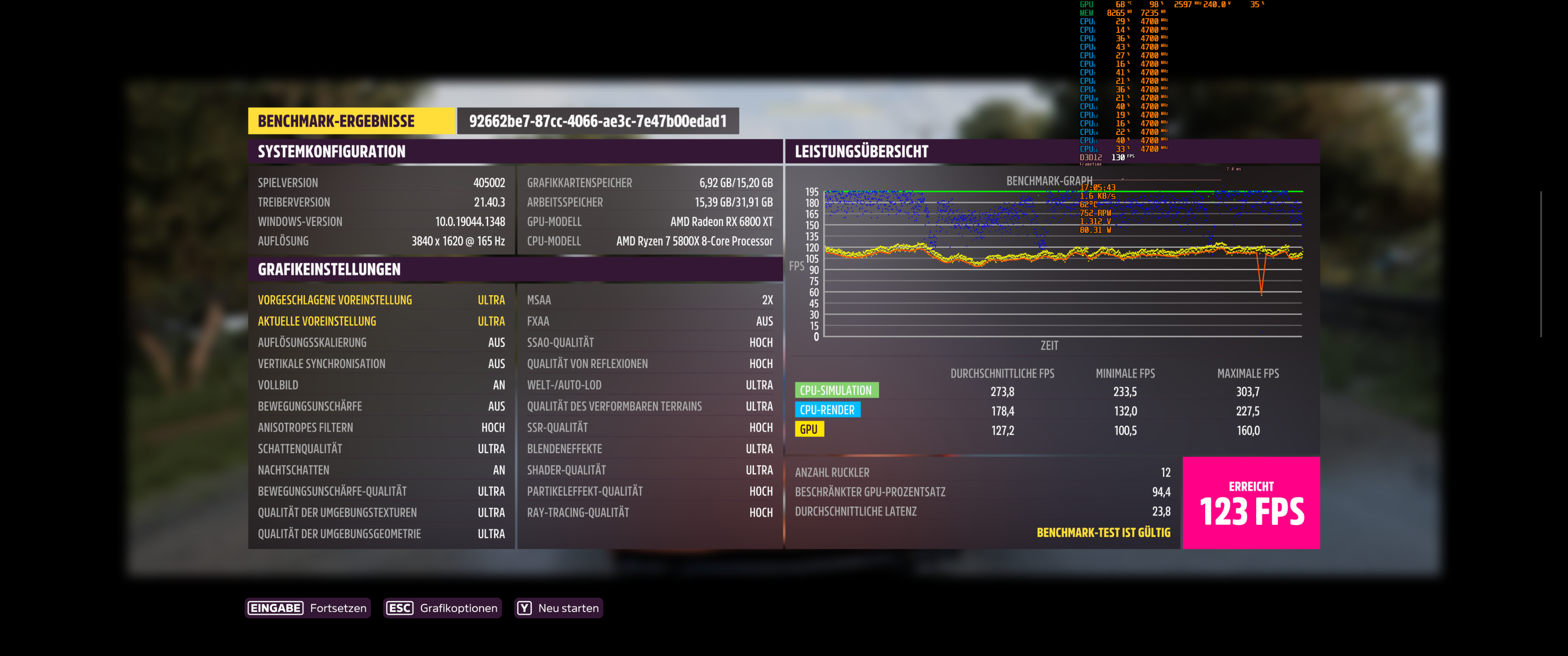Click the Vertikale Synchronisation AUS value
The height and width of the screenshot is (656, 1568).
coord(496,364)
